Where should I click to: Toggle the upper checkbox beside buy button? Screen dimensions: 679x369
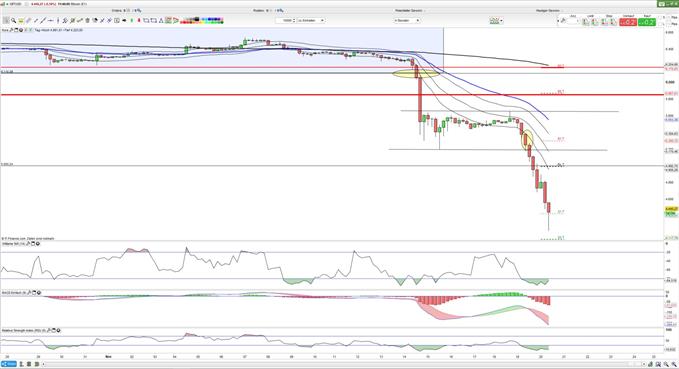(660, 17)
